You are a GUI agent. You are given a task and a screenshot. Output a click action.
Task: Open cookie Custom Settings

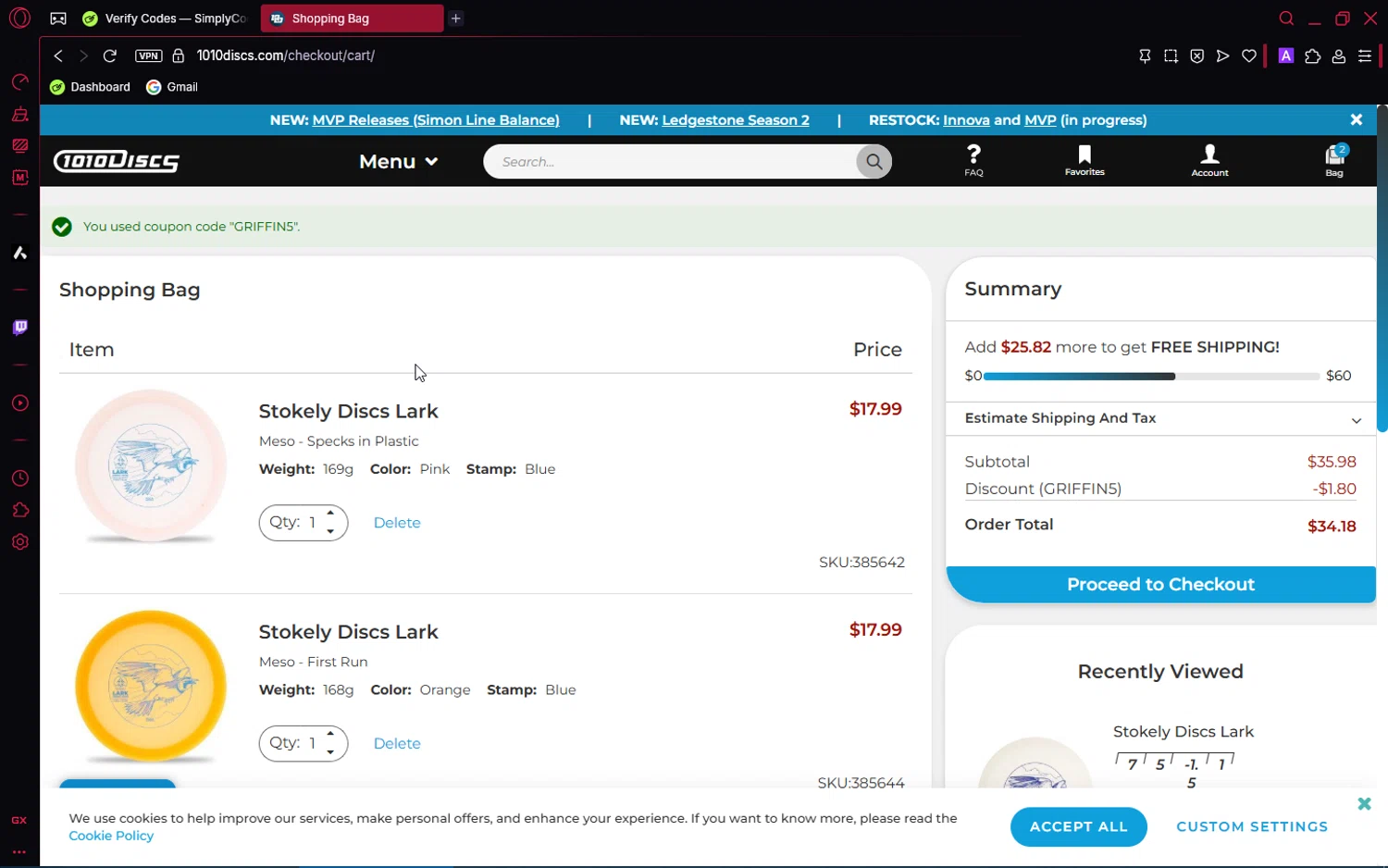coord(1252,827)
